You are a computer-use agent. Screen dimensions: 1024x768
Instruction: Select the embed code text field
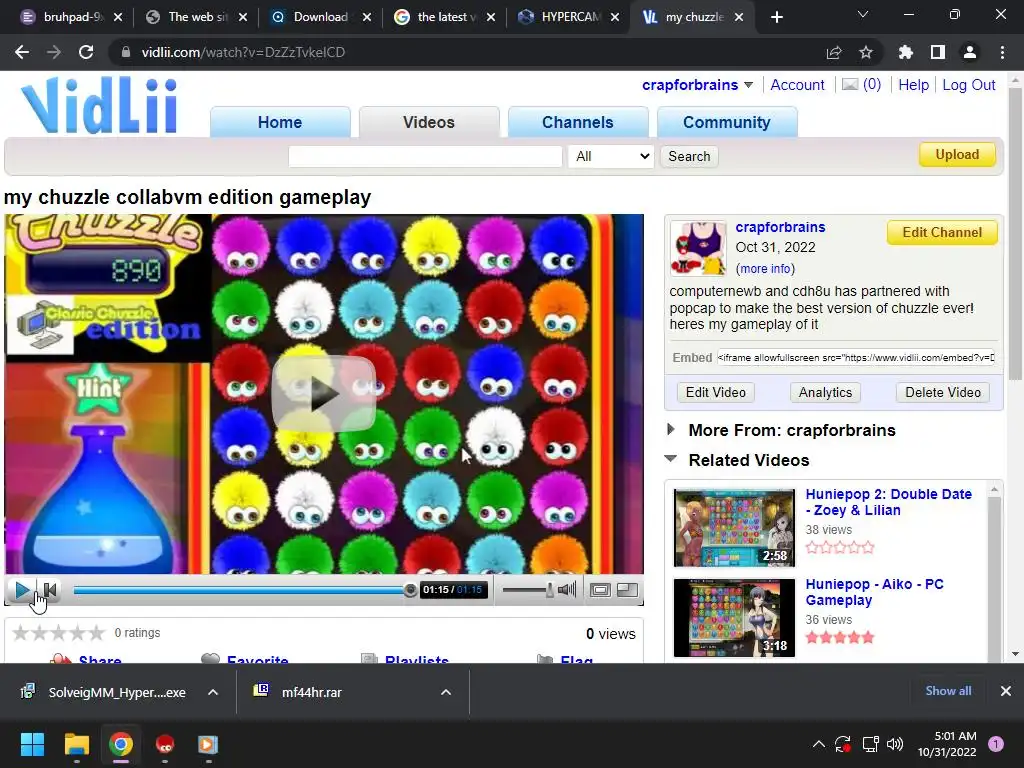pos(856,357)
